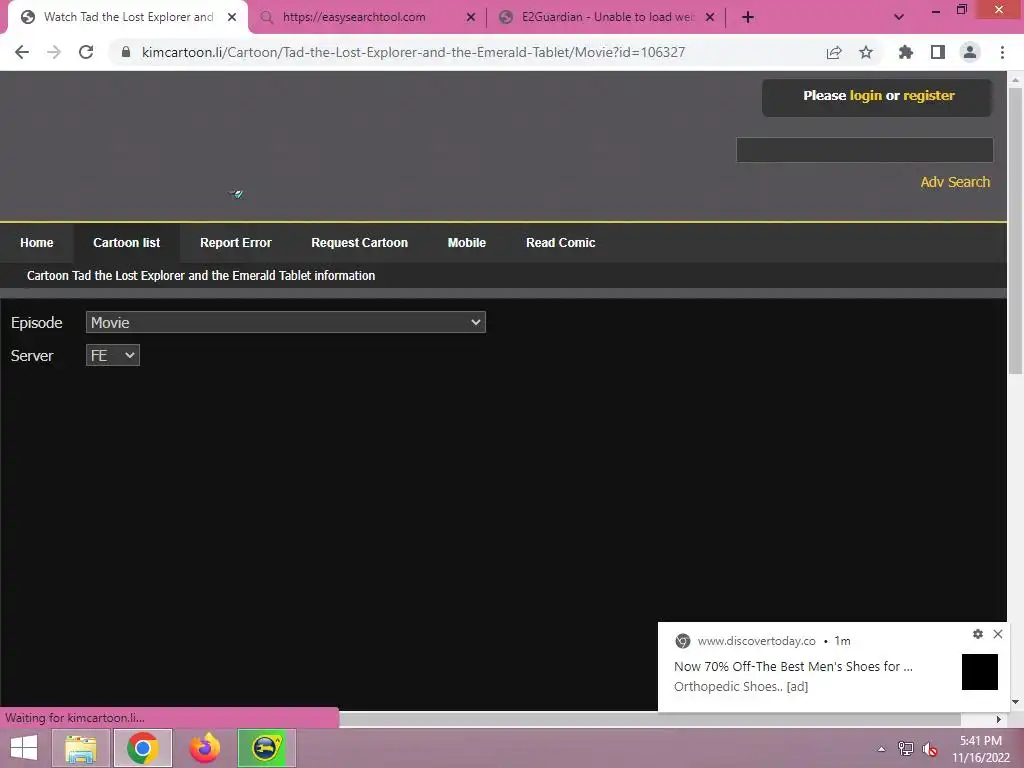This screenshot has width=1024, height=768.
Task: Click the Cartoon Tad the Lost Explorer information heading
Action: pyautogui.click(x=200, y=276)
